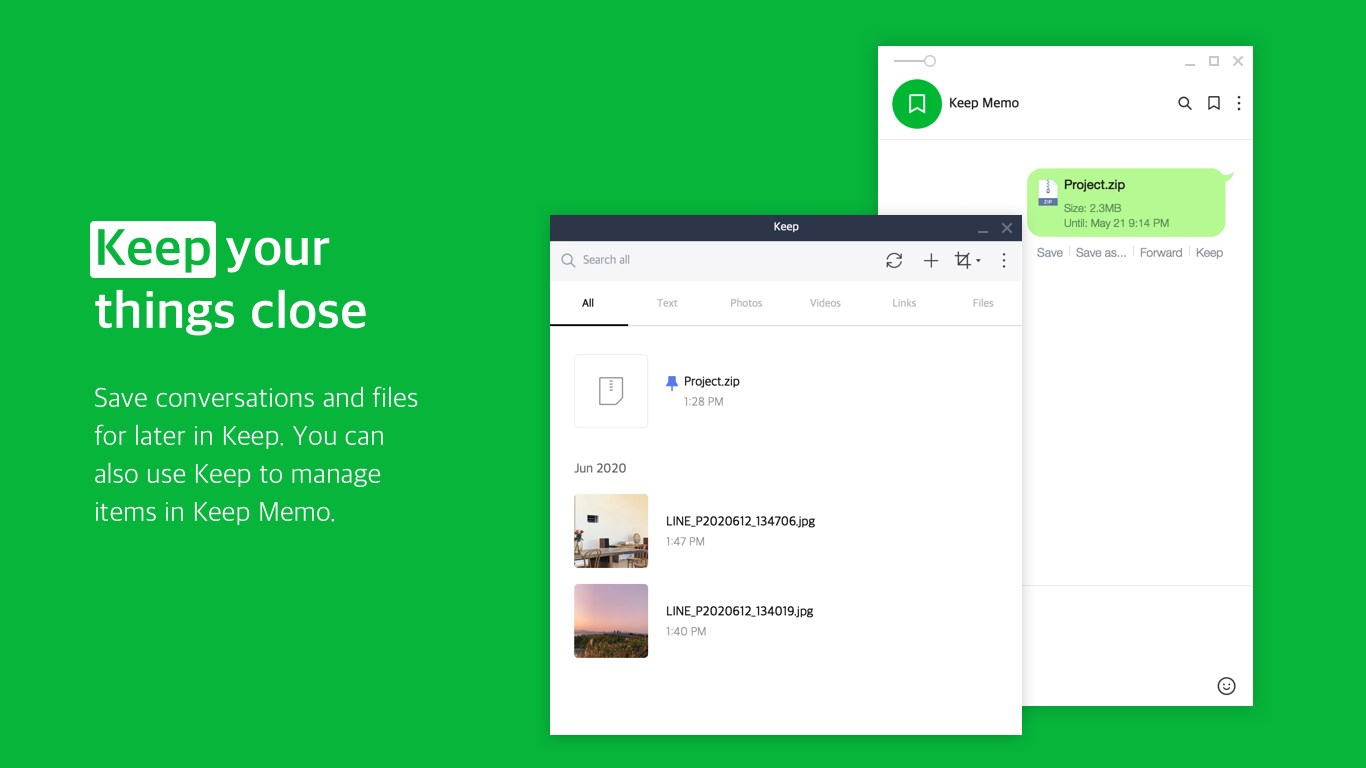
Task: Select LINE_P2020612_134706.jpg file name
Action: (x=740, y=521)
